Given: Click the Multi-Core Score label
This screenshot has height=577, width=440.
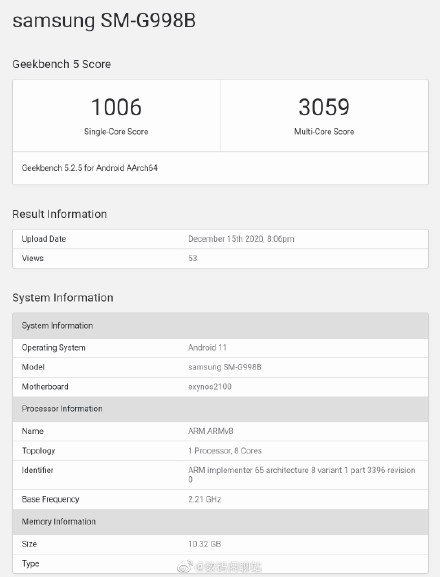Looking at the screenshot, I should pyautogui.click(x=324, y=131).
